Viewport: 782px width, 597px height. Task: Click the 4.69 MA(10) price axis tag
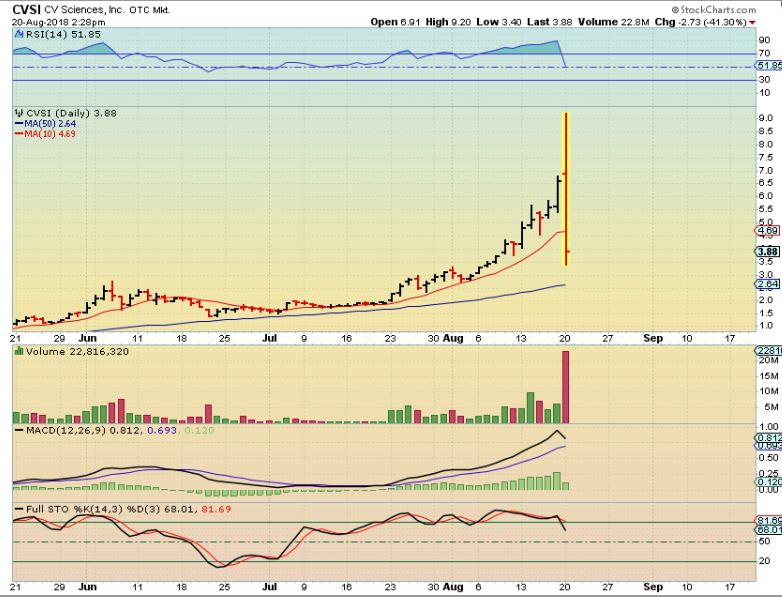point(768,230)
